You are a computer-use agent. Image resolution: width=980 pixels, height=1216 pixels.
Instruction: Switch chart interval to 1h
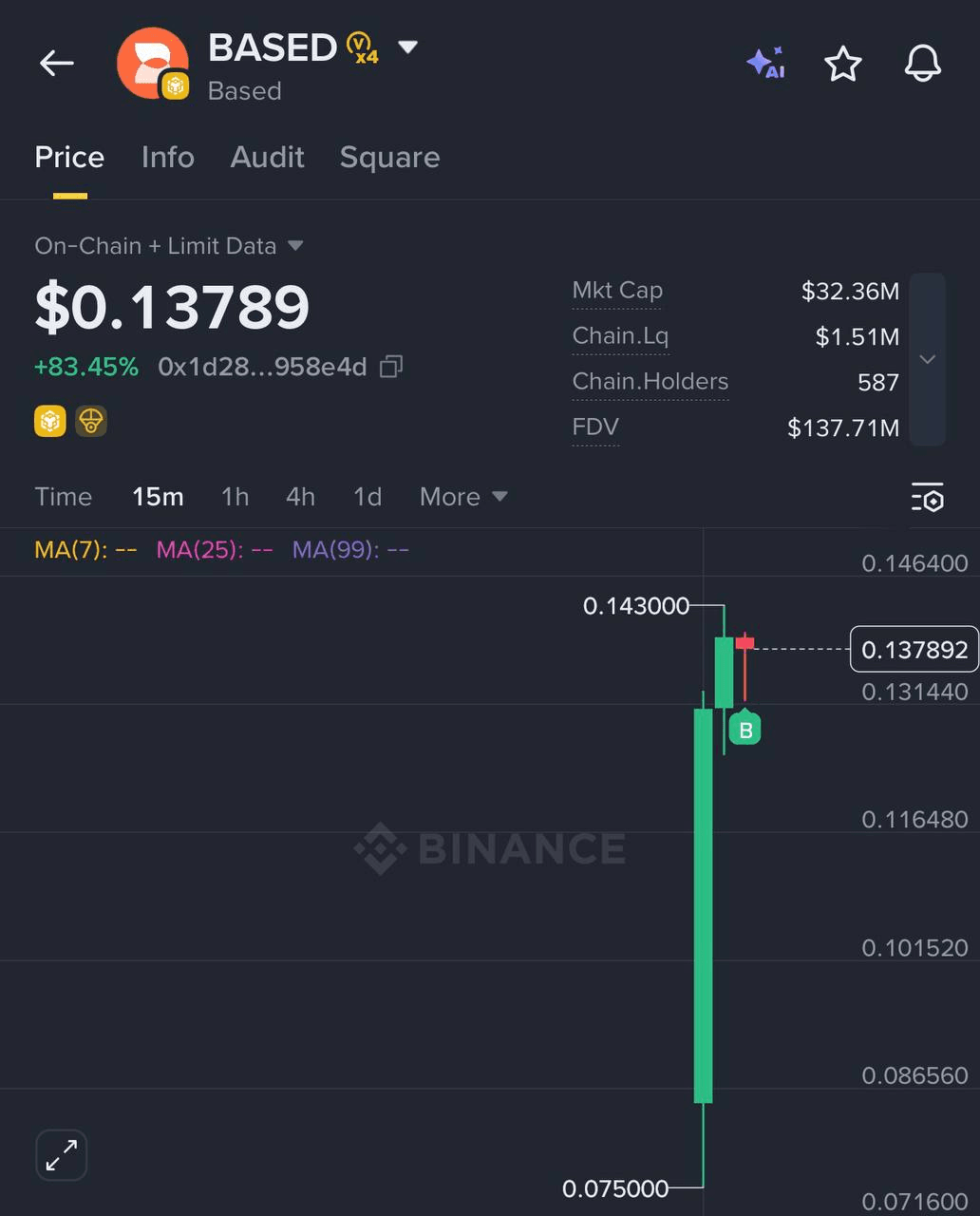(x=235, y=497)
